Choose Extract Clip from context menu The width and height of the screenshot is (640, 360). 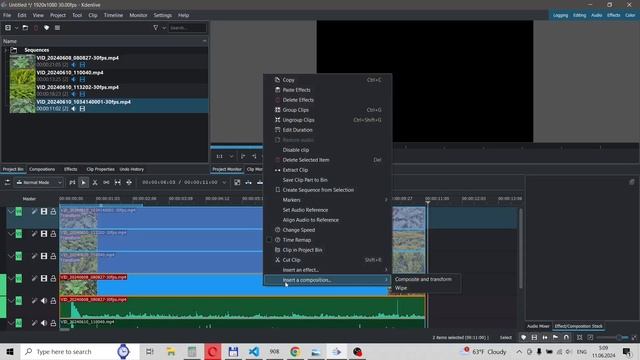coord(327,170)
